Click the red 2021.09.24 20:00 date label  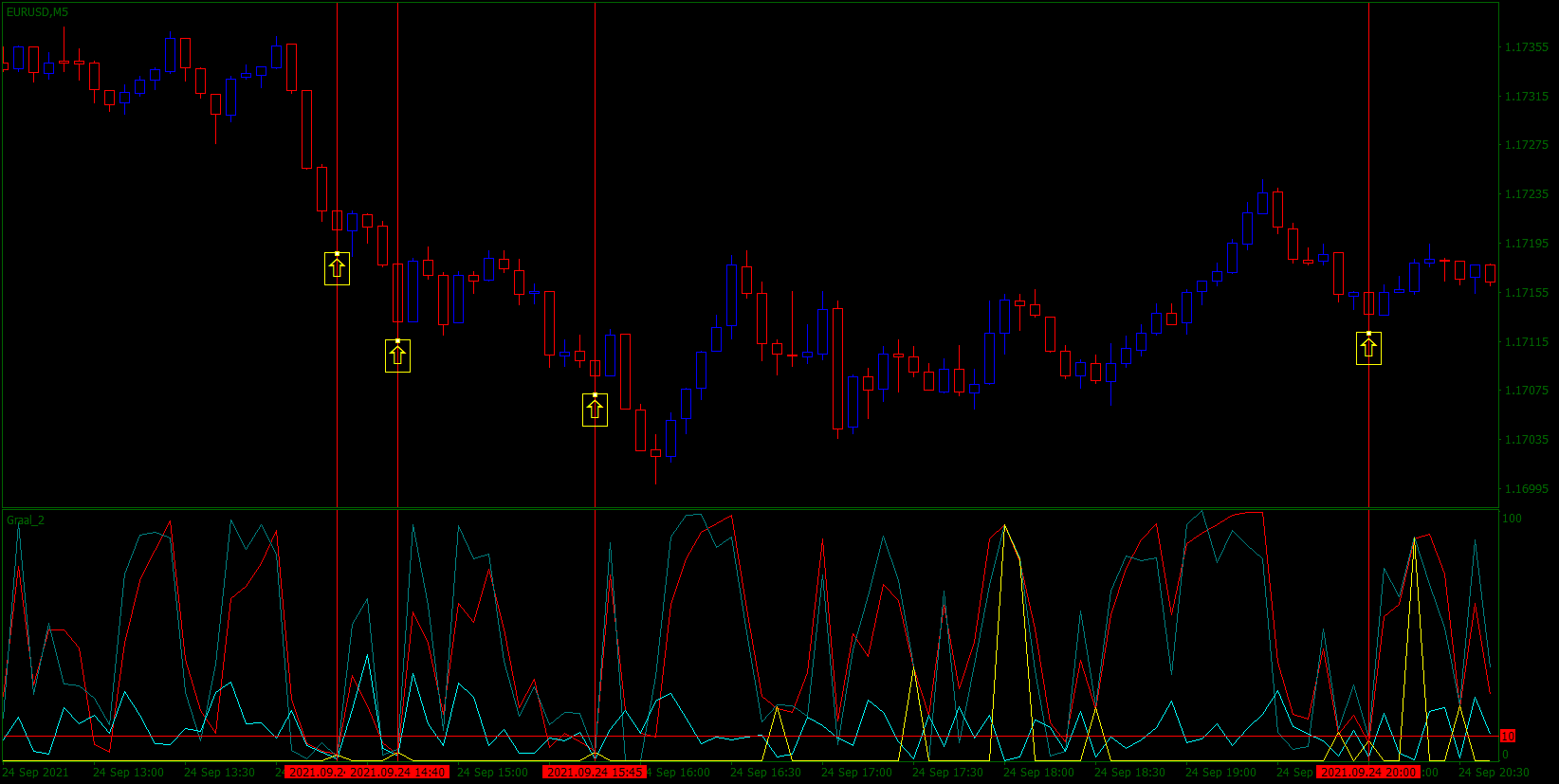click(x=1368, y=773)
